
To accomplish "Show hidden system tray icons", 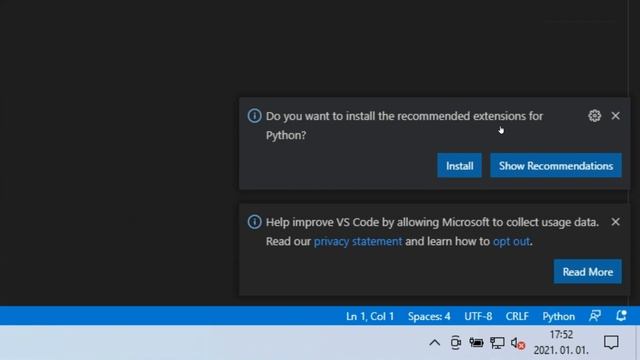I will [x=435, y=343].
